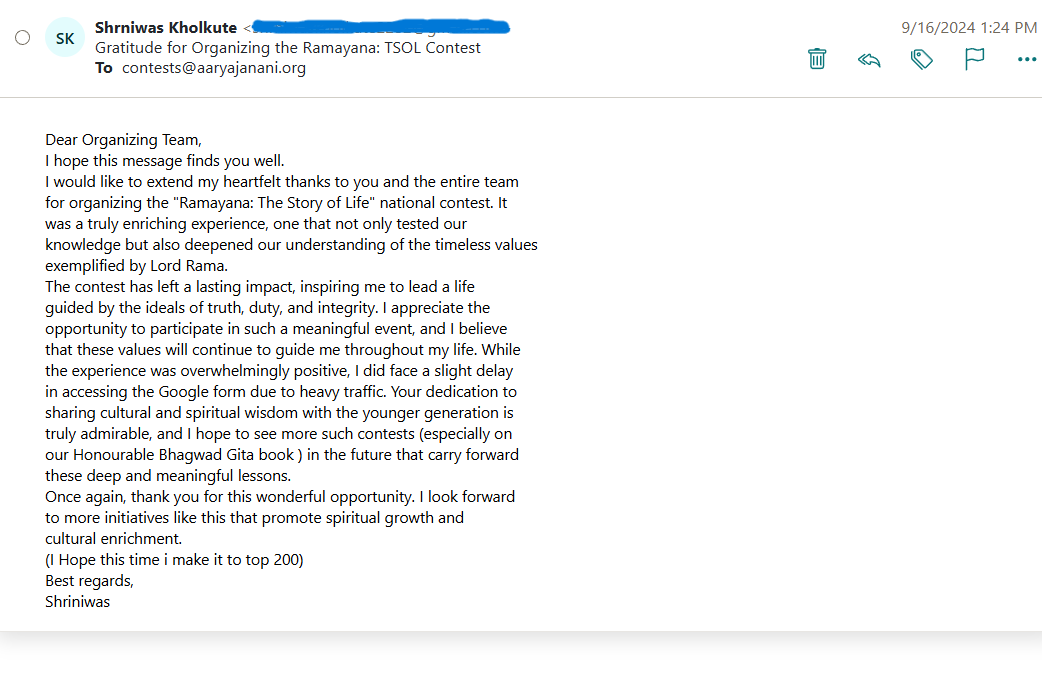
Task: Open the three-dot more actions menu
Action: click(1027, 59)
